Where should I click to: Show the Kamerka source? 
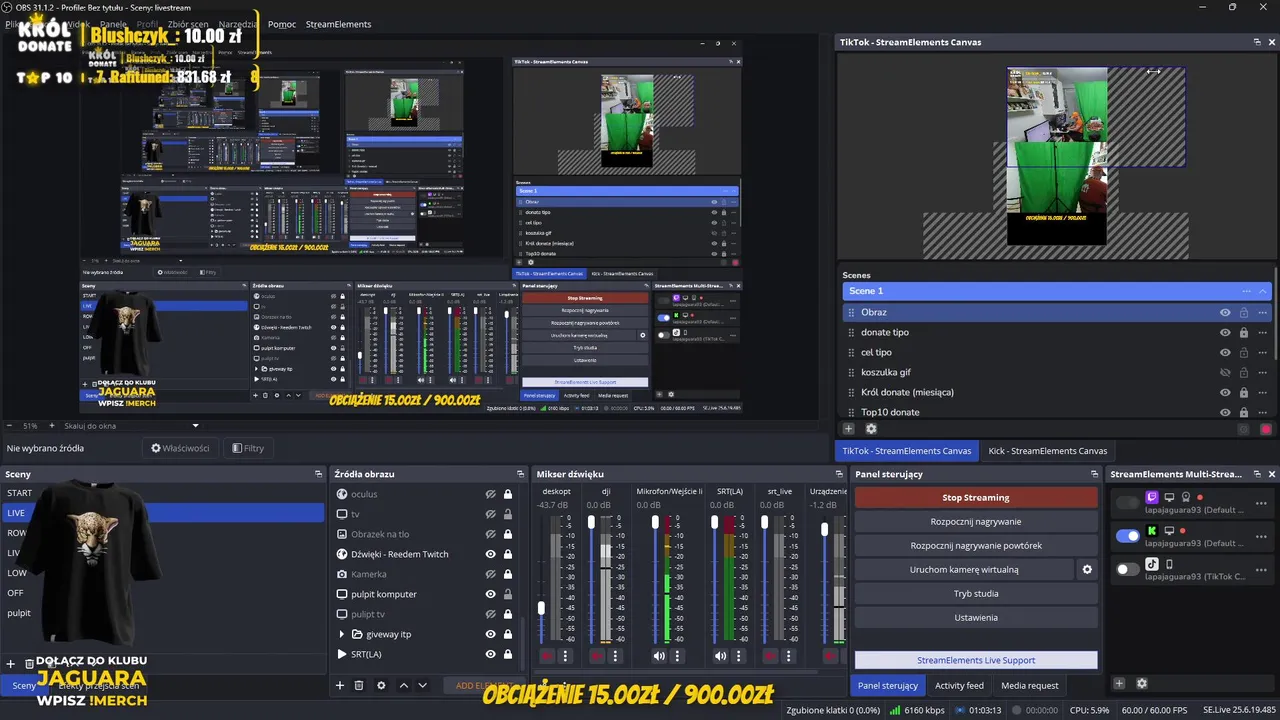coord(491,574)
